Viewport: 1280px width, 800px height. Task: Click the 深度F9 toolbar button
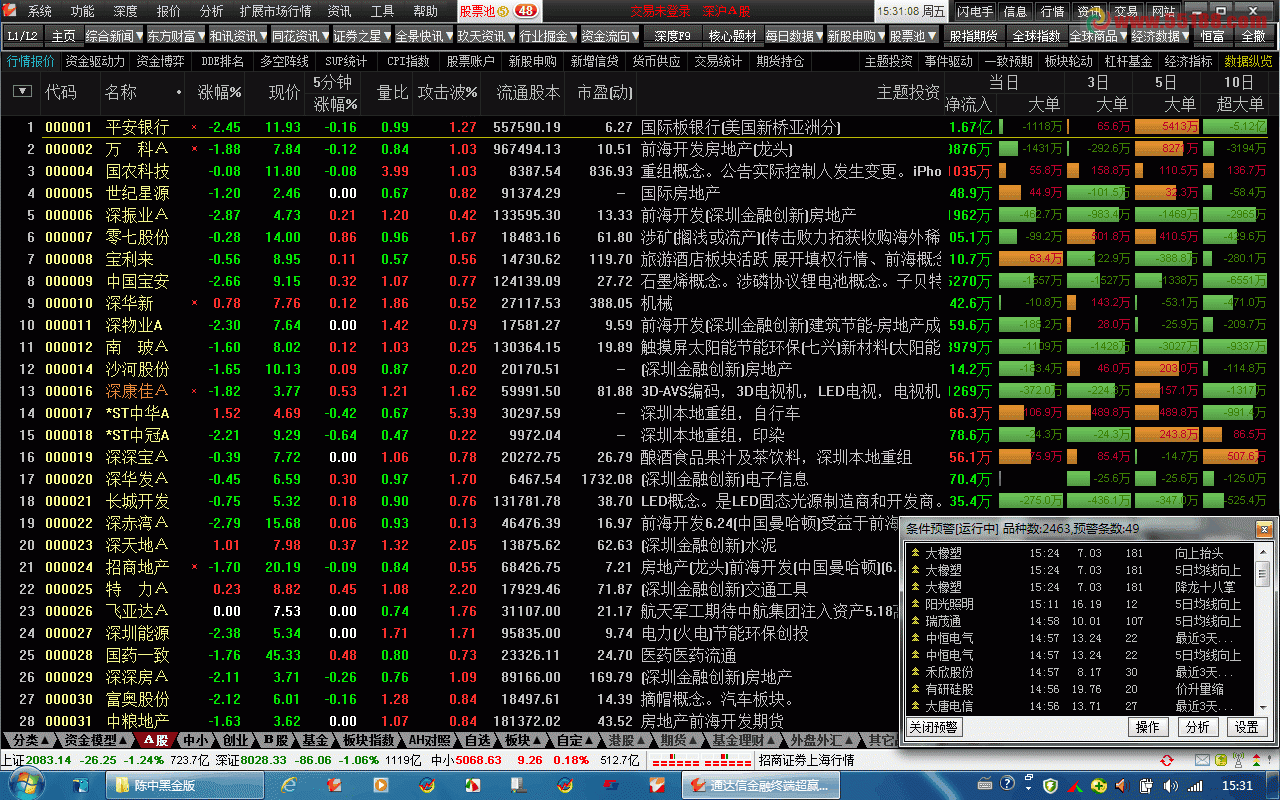(672, 36)
